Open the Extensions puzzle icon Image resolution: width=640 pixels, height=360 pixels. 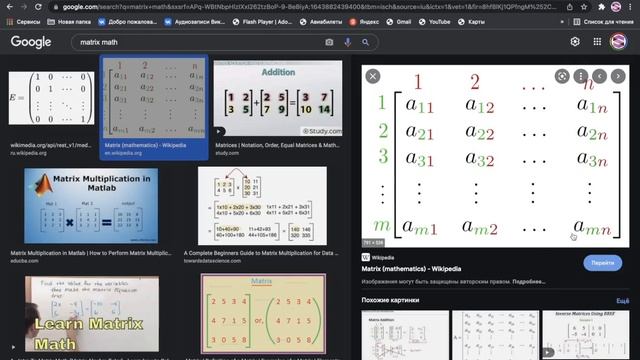(601, 7)
